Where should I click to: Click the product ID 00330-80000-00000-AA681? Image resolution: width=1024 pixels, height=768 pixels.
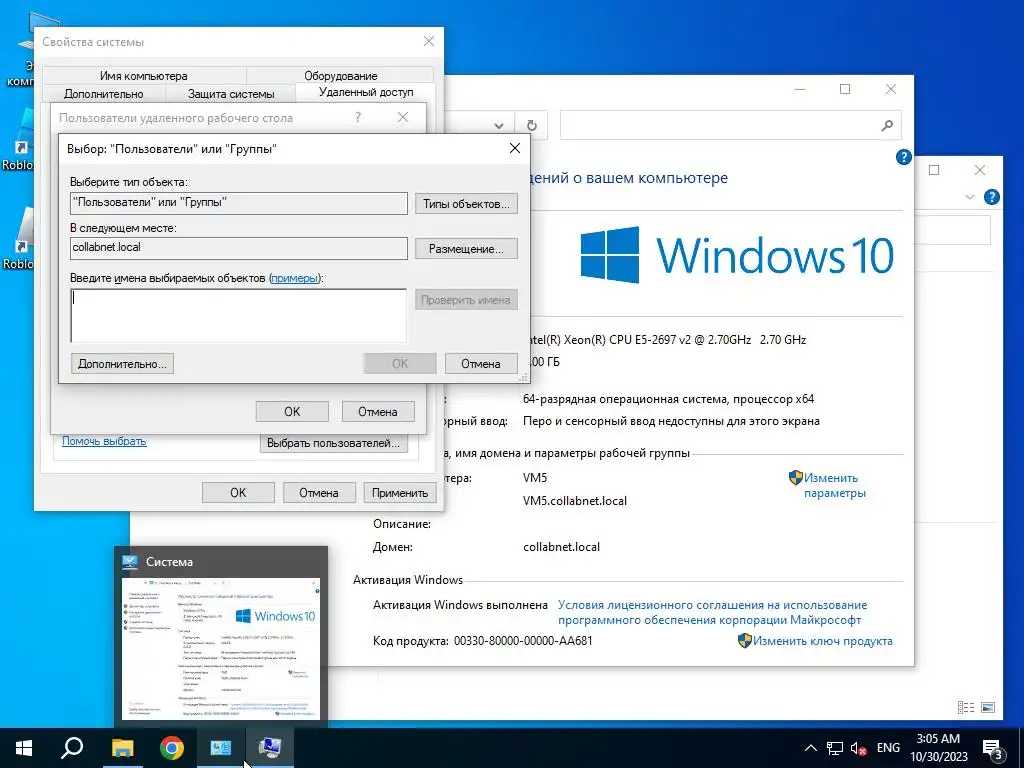coord(523,641)
